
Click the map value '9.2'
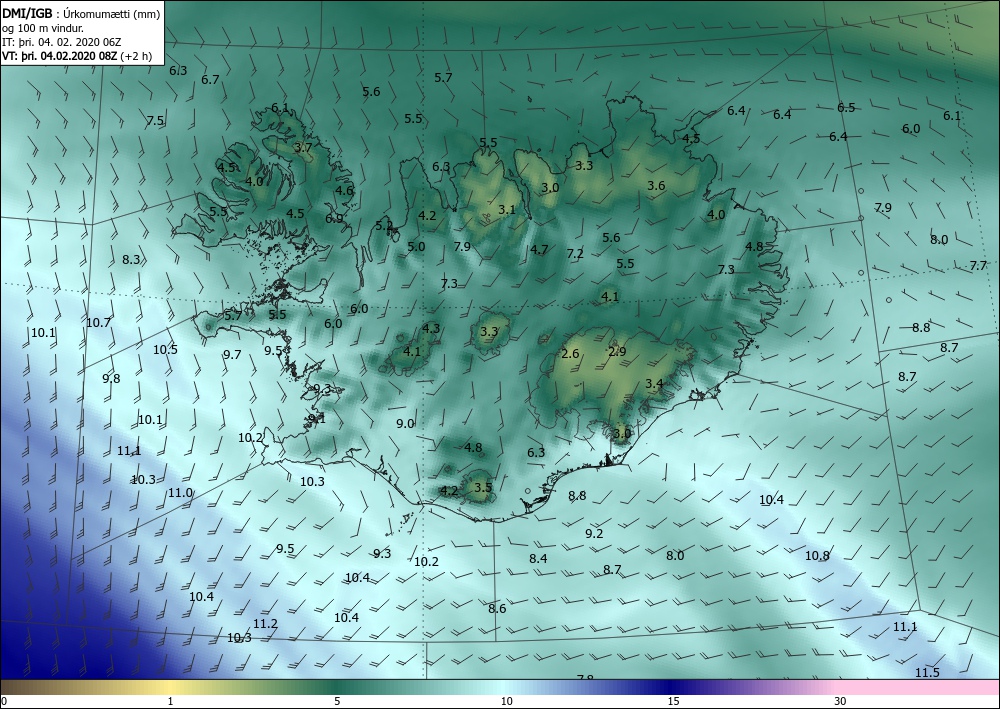tap(594, 533)
